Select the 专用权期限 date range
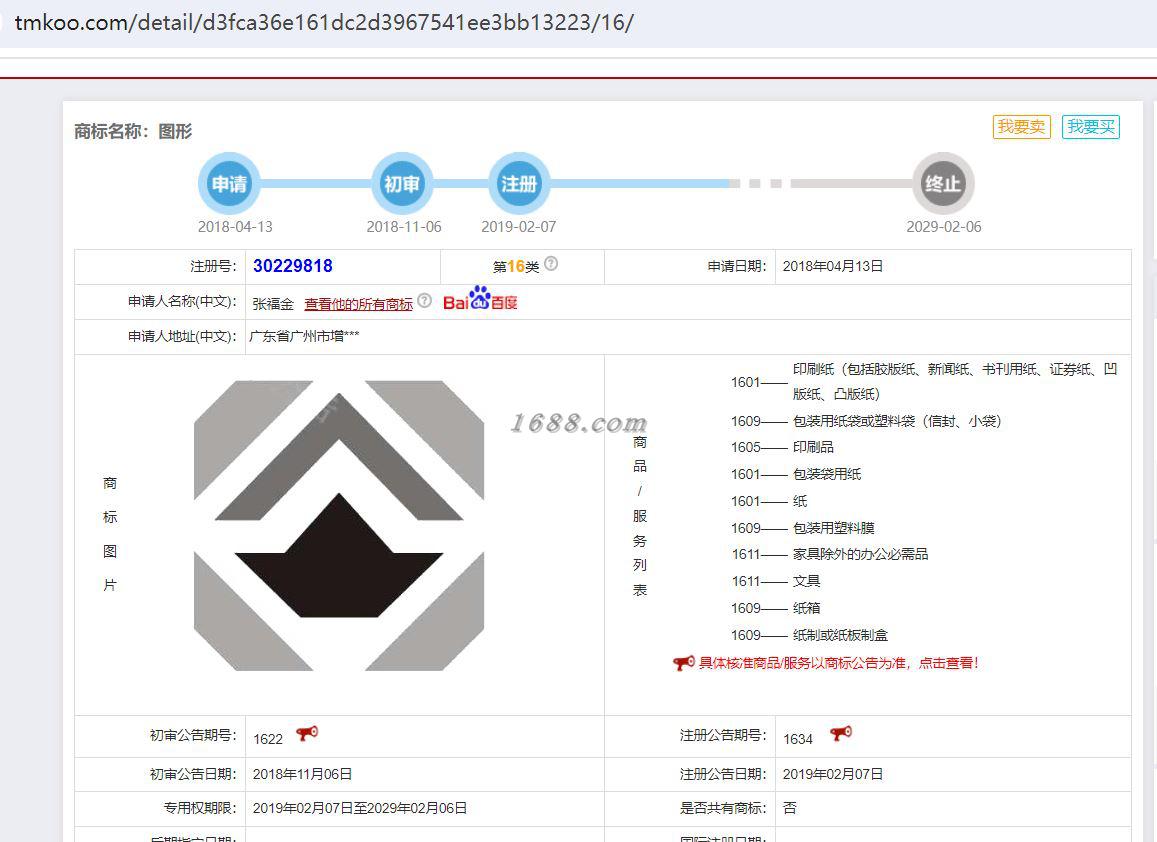Viewport: 1157px width, 842px height. tap(359, 808)
